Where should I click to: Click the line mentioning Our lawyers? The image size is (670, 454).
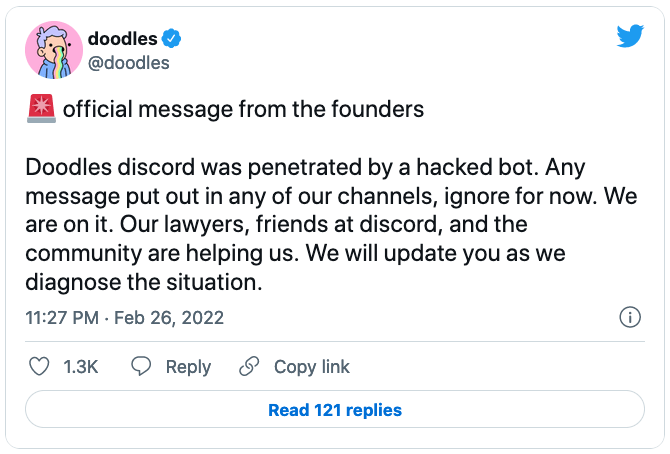tap(276, 224)
